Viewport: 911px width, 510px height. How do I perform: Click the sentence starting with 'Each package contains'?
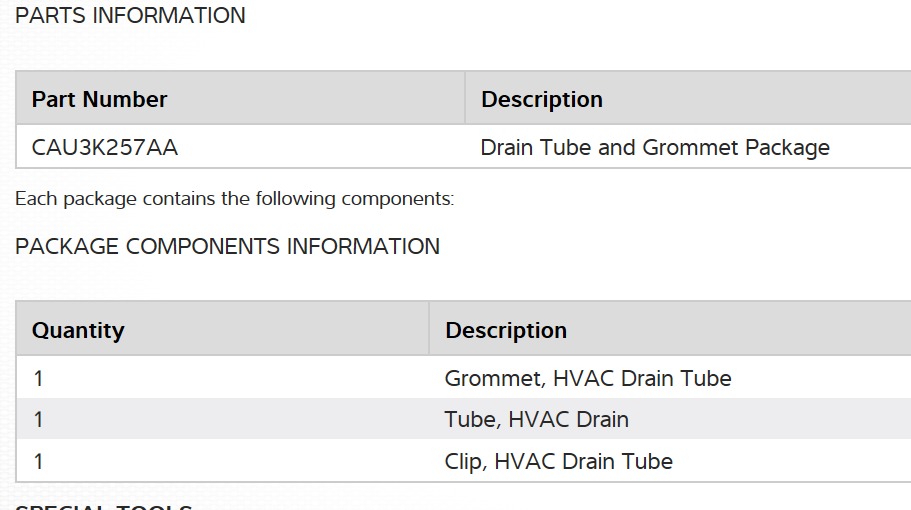click(x=234, y=198)
